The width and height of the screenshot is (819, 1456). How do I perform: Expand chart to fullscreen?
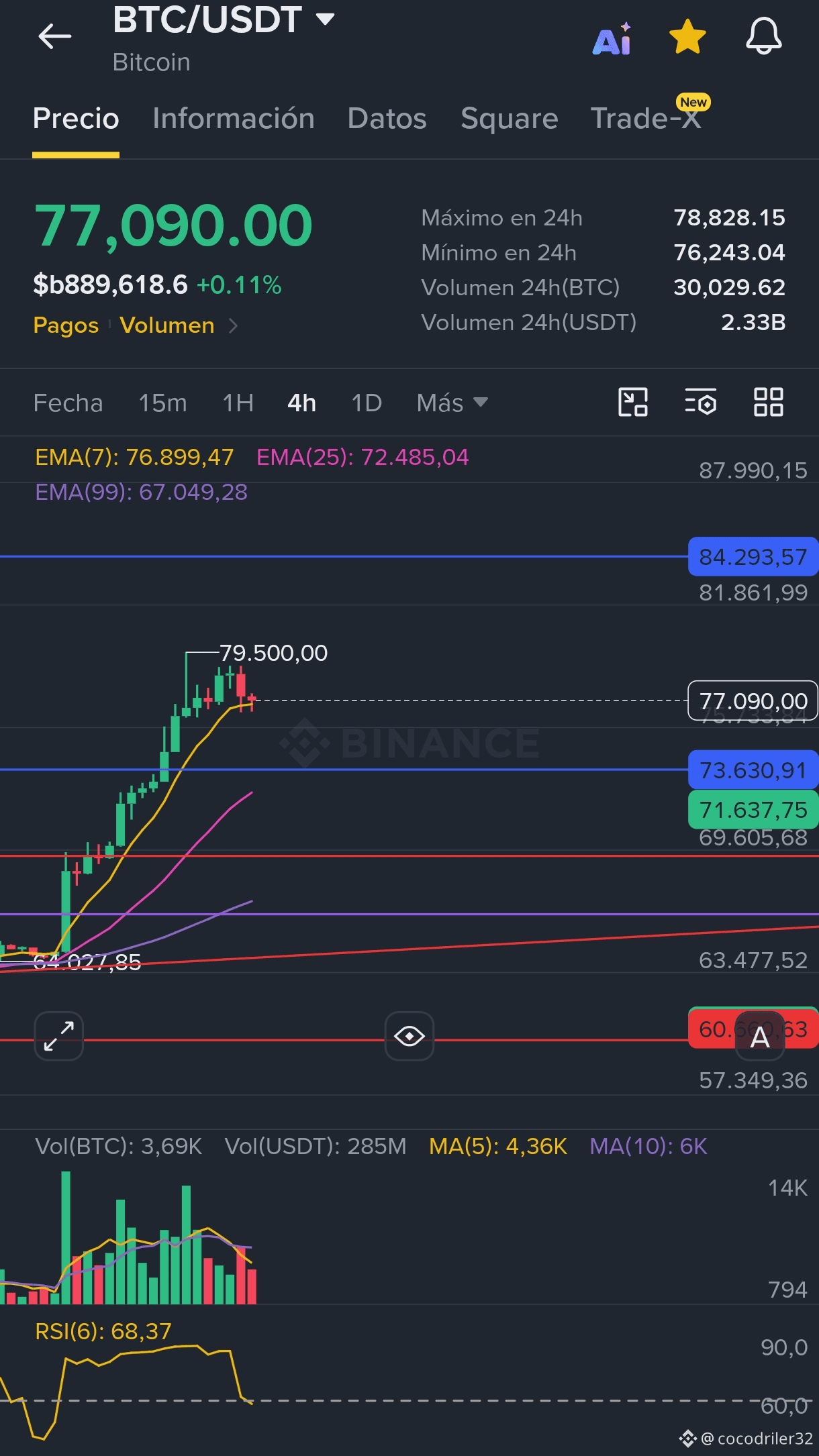coord(59,1036)
